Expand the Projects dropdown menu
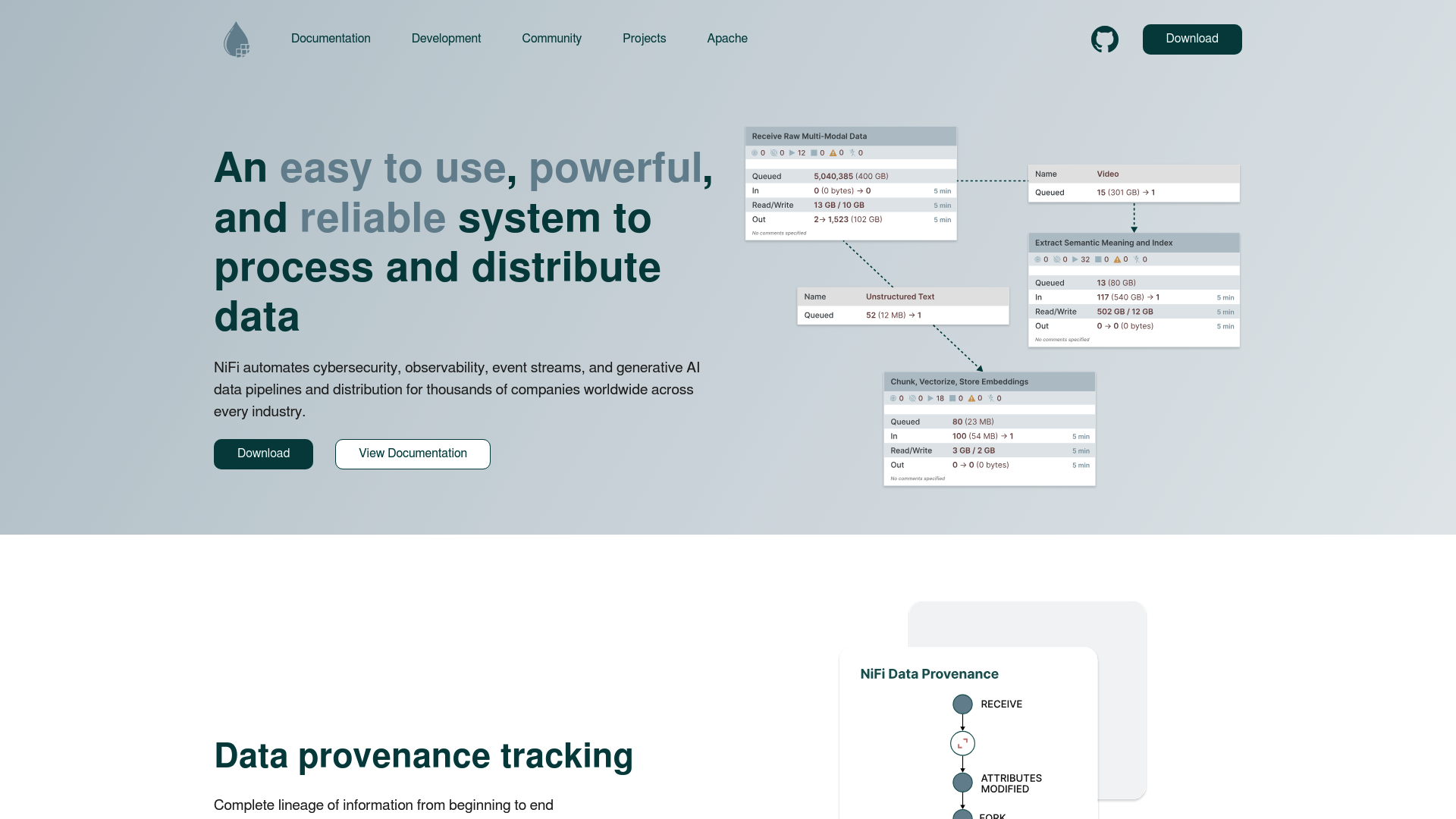The height and width of the screenshot is (819, 1456). tap(644, 38)
